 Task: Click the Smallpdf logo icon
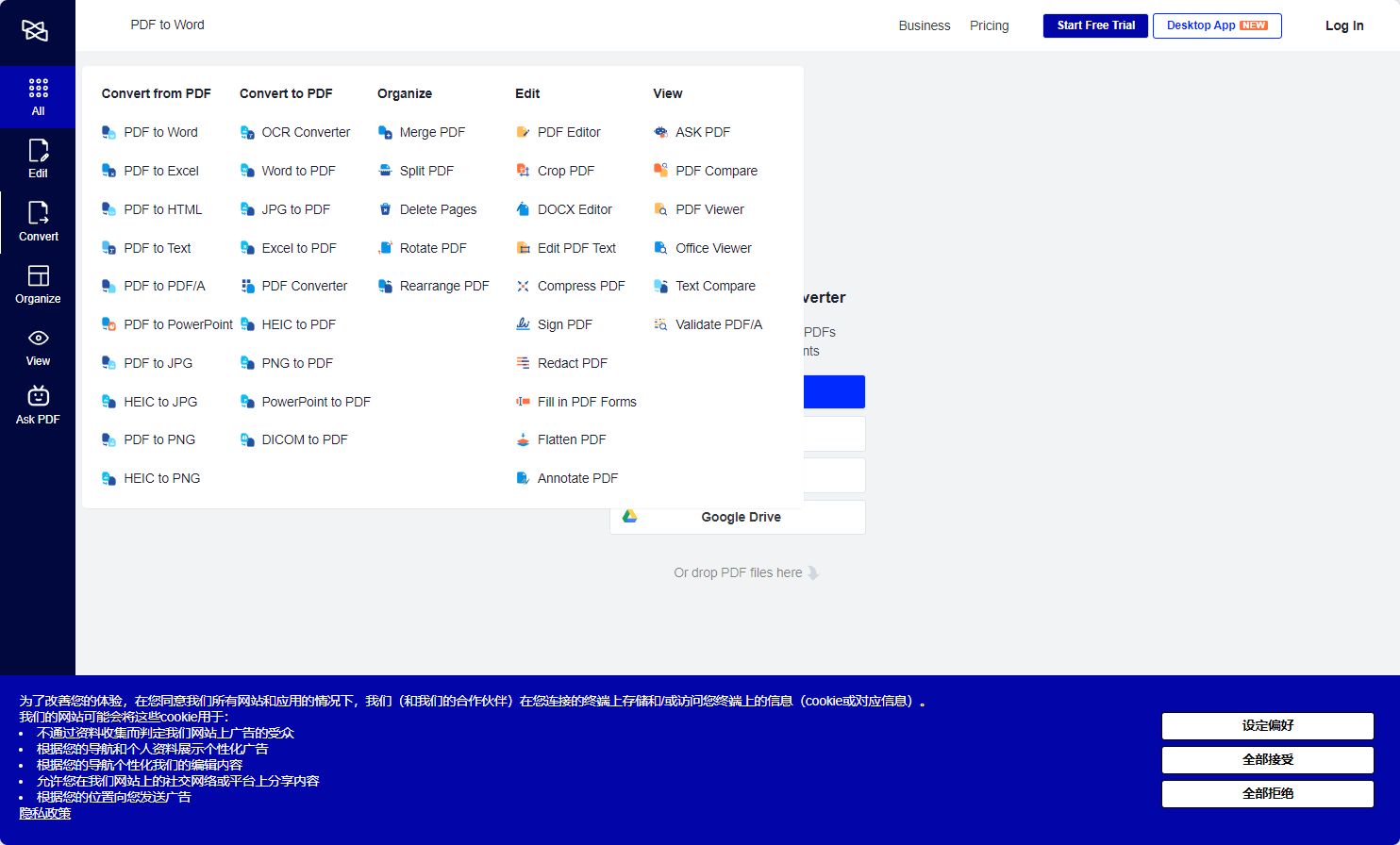tap(35, 30)
